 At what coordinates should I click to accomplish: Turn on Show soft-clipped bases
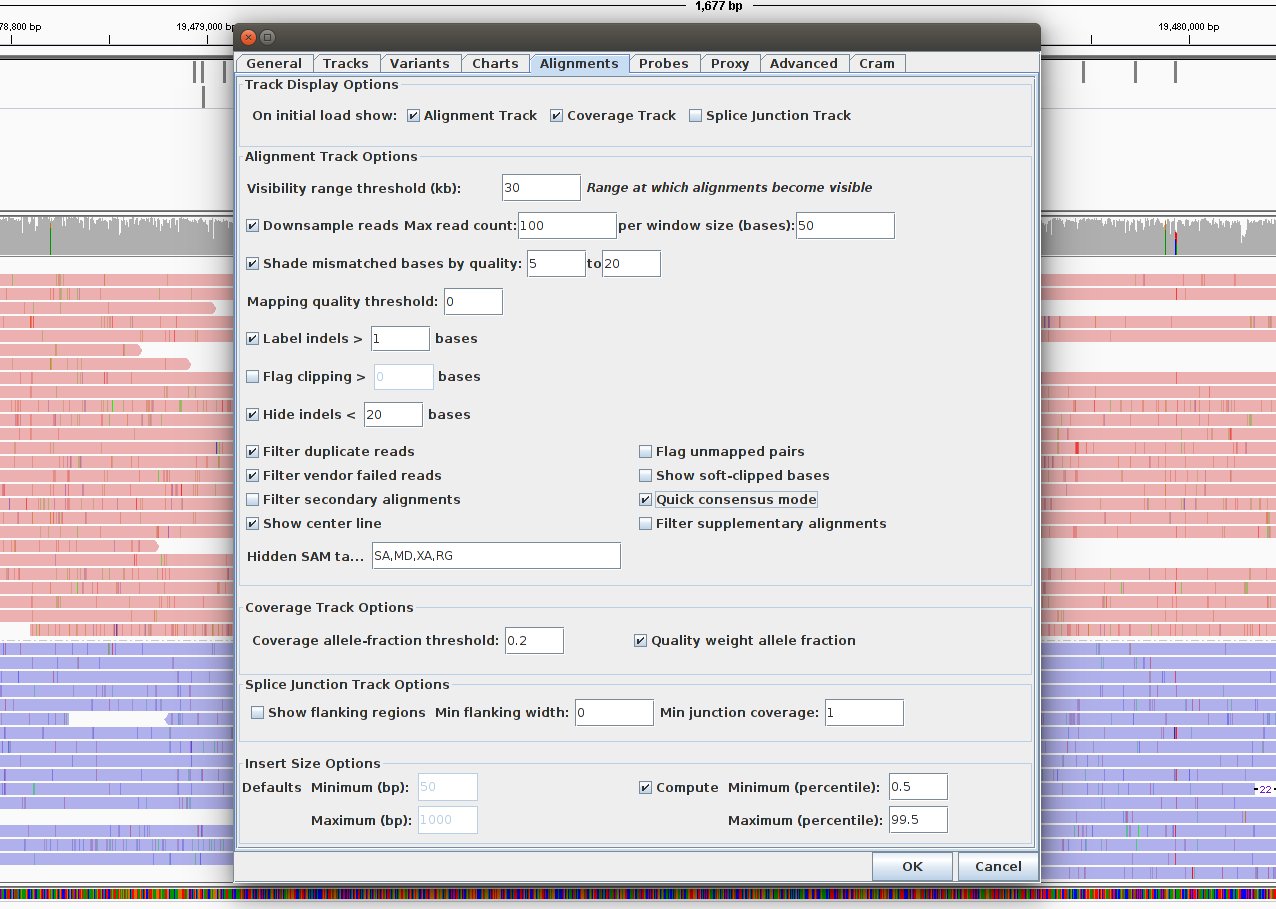[646, 476]
